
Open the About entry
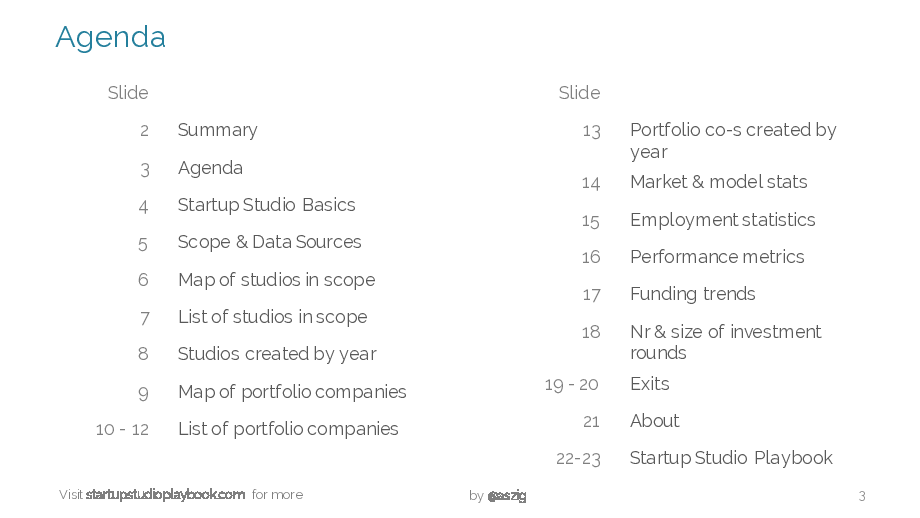pos(655,421)
